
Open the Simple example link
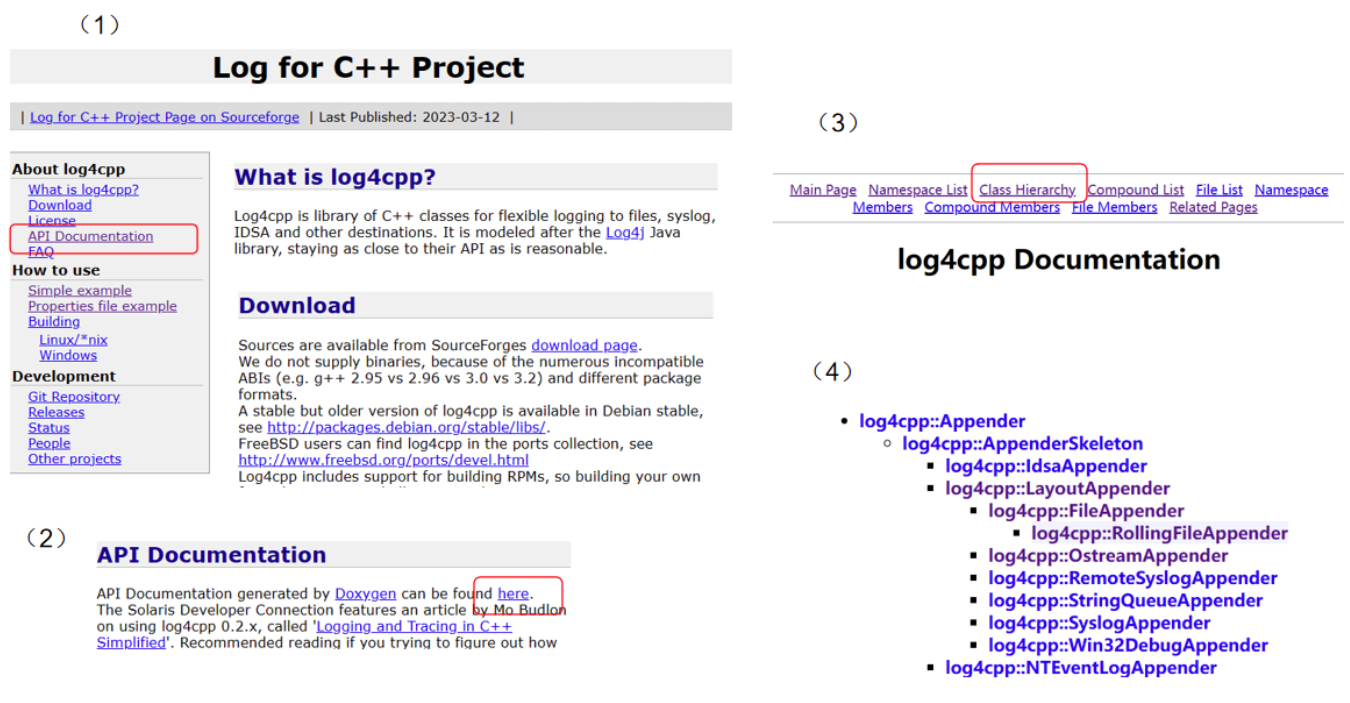pyautogui.click(x=80, y=291)
